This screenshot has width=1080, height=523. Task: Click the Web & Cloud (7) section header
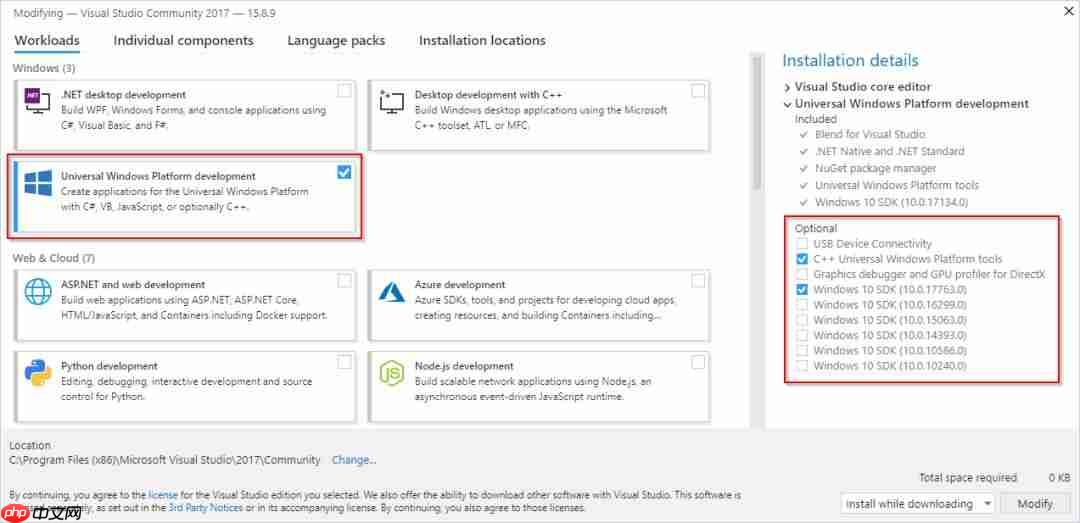[x=53, y=258]
